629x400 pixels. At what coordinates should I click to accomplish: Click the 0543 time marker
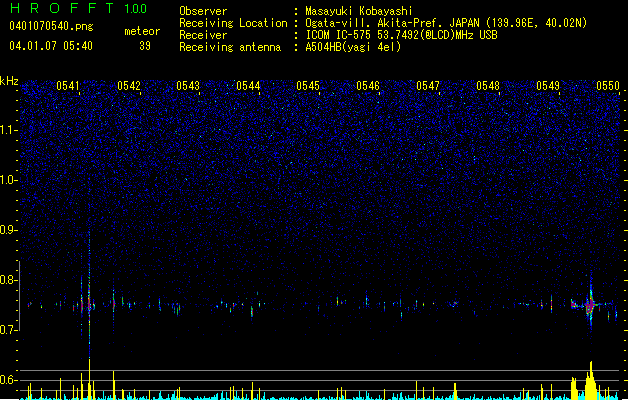(188, 86)
